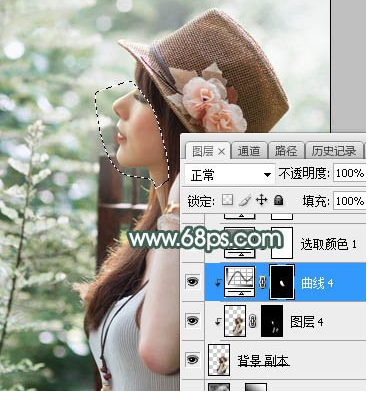
Task: Hide the 图层 4 layer visibility eye
Action: pyautogui.click(x=192, y=321)
